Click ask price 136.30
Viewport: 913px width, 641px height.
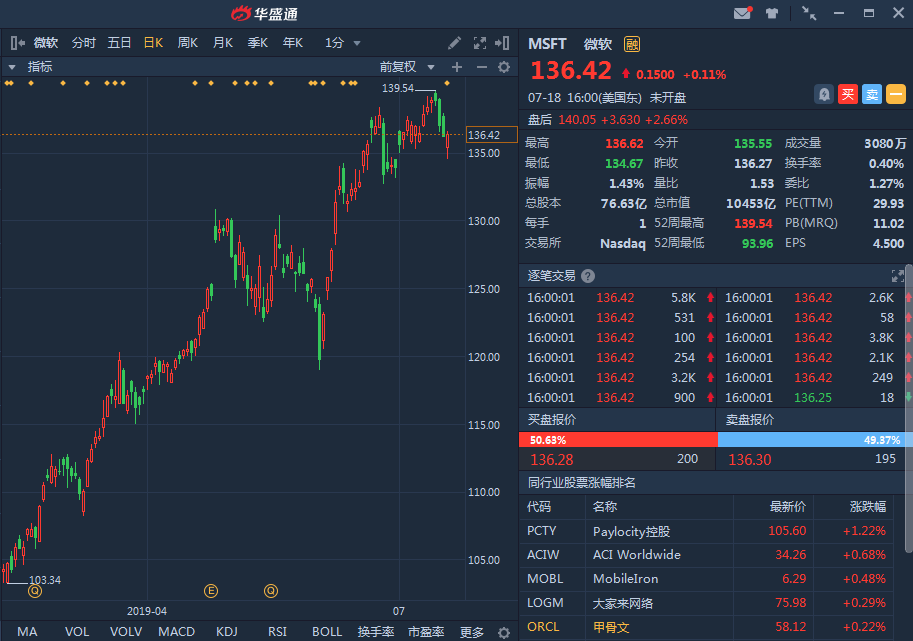click(749, 459)
